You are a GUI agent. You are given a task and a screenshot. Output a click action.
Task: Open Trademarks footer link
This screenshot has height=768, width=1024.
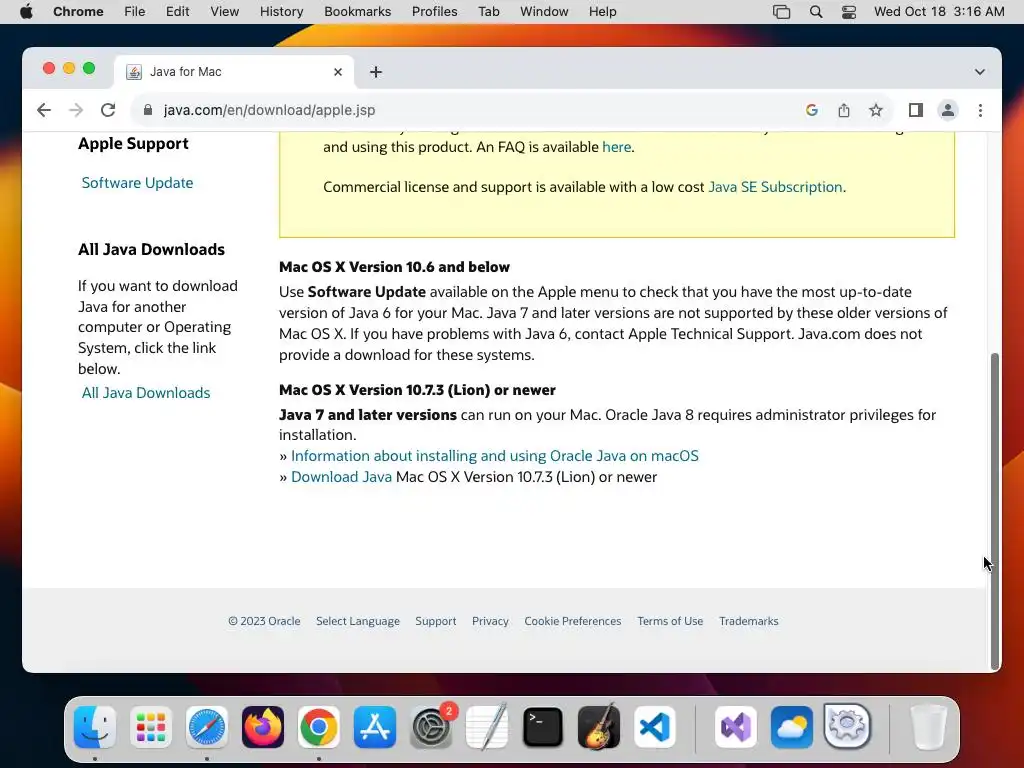pyautogui.click(x=748, y=621)
